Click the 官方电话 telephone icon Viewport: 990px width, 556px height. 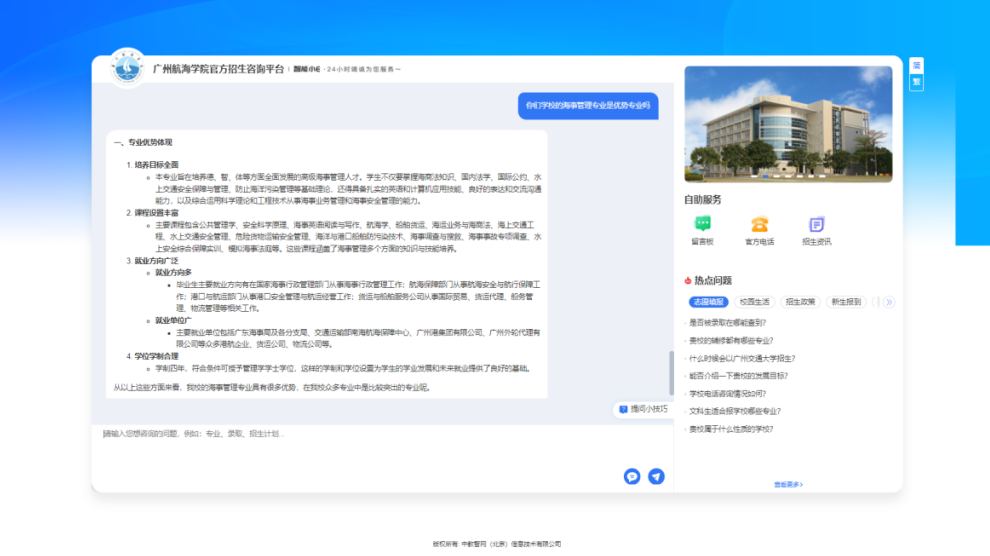[759, 225]
